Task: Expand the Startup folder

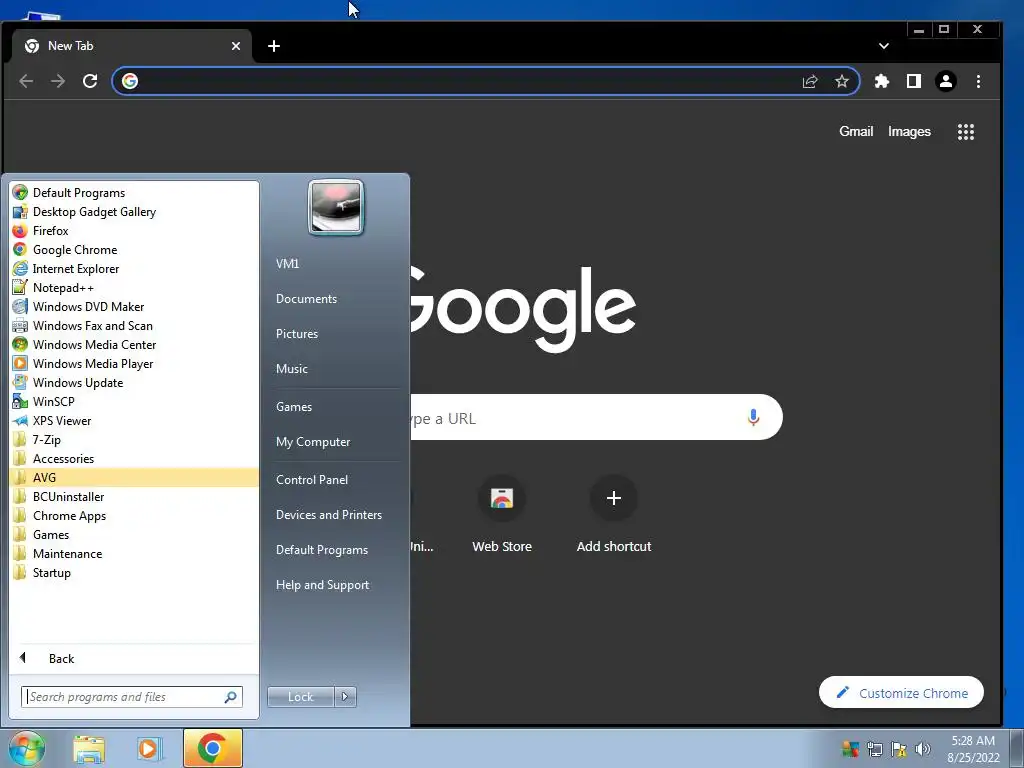Action: pyautogui.click(x=135, y=572)
